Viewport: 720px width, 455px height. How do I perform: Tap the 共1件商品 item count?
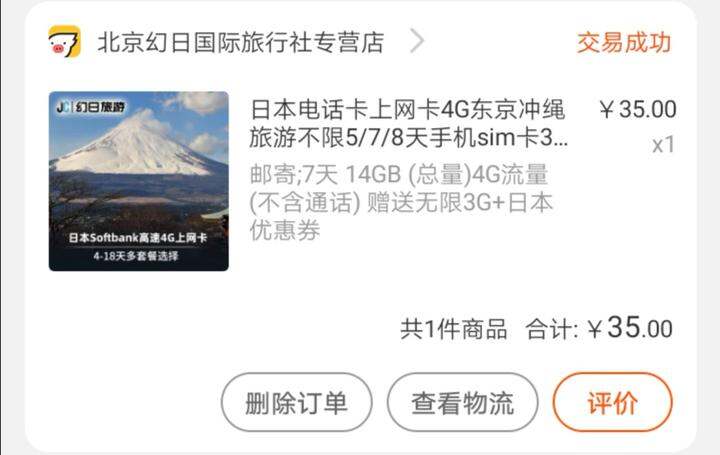453,329
